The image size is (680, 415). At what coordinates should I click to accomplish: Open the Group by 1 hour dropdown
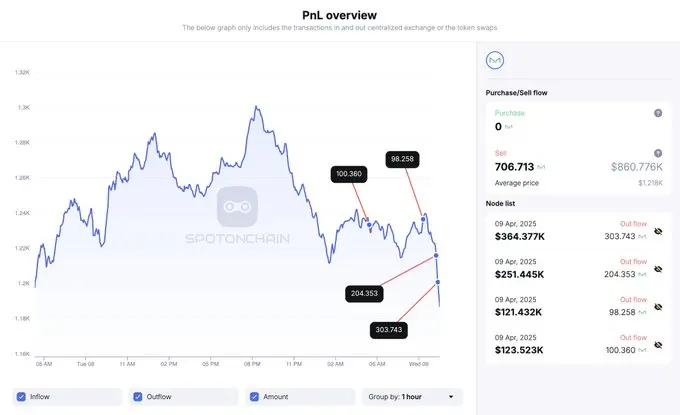[x=412, y=397]
